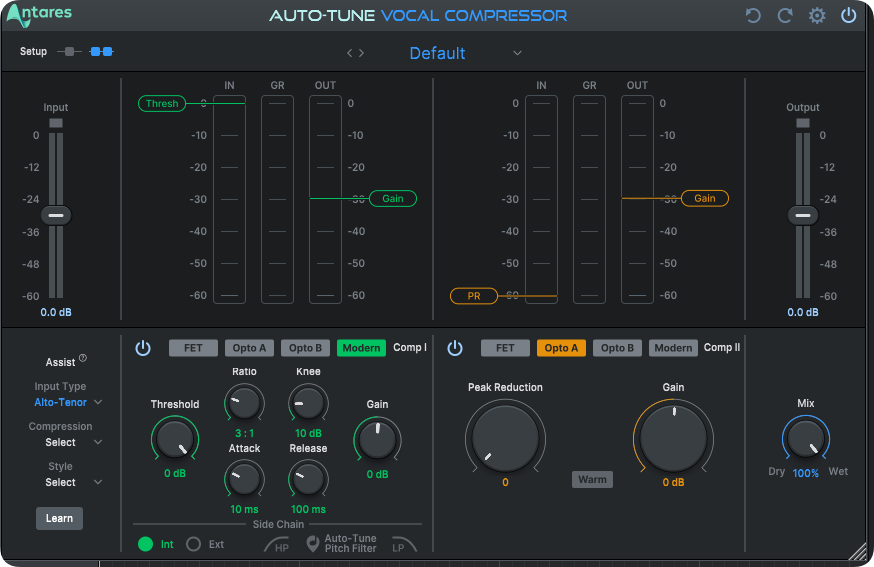874x567 pixels.
Task: Click the green Gain handle on Comp I meter
Action: click(392, 198)
